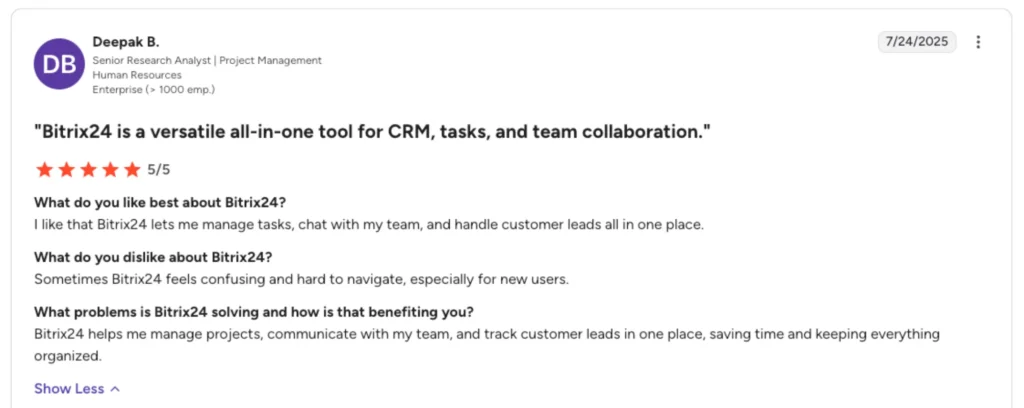The width and height of the screenshot is (1024, 408).
Task: Click the answer about confusing navigation for new users
Action: point(302,279)
